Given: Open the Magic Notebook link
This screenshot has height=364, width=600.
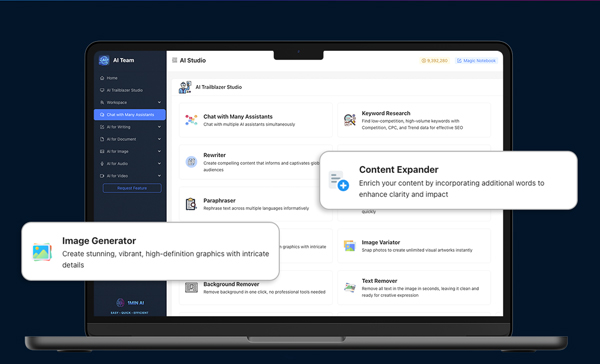Looking at the screenshot, I should point(476,60).
